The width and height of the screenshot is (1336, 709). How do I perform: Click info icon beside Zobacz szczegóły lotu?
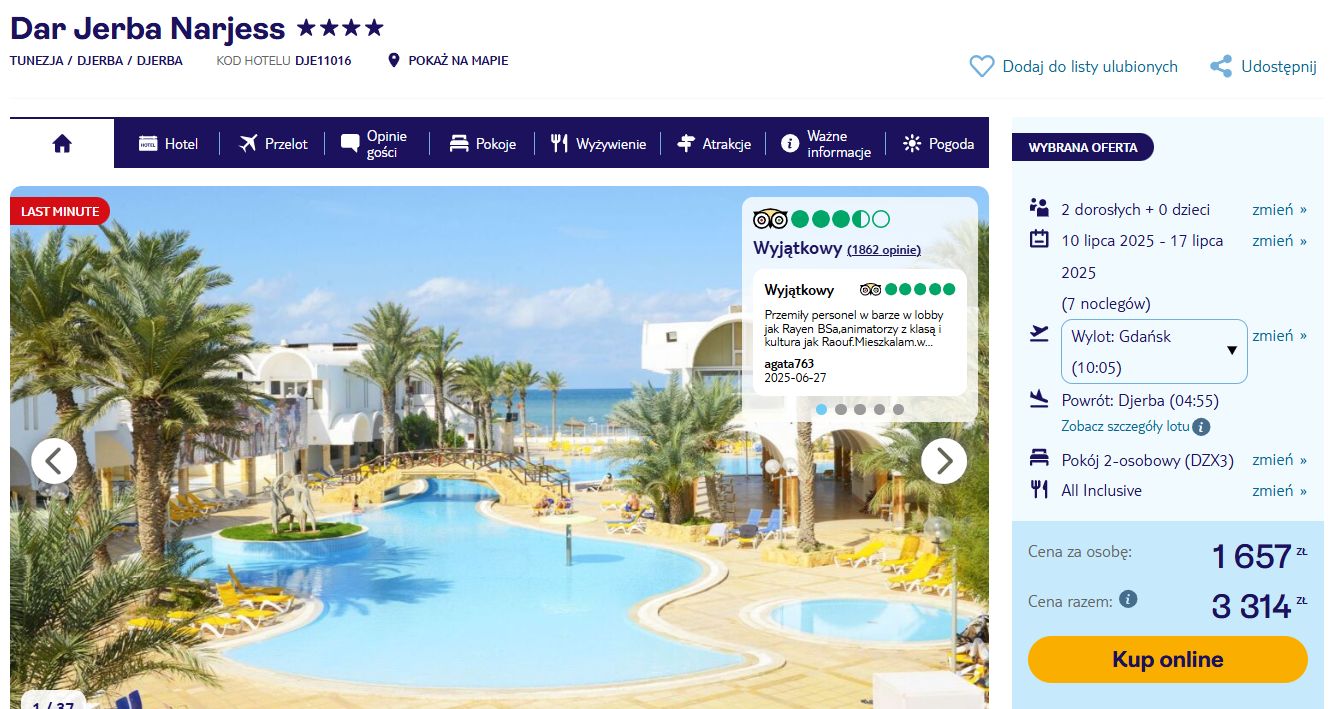tap(1202, 427)
